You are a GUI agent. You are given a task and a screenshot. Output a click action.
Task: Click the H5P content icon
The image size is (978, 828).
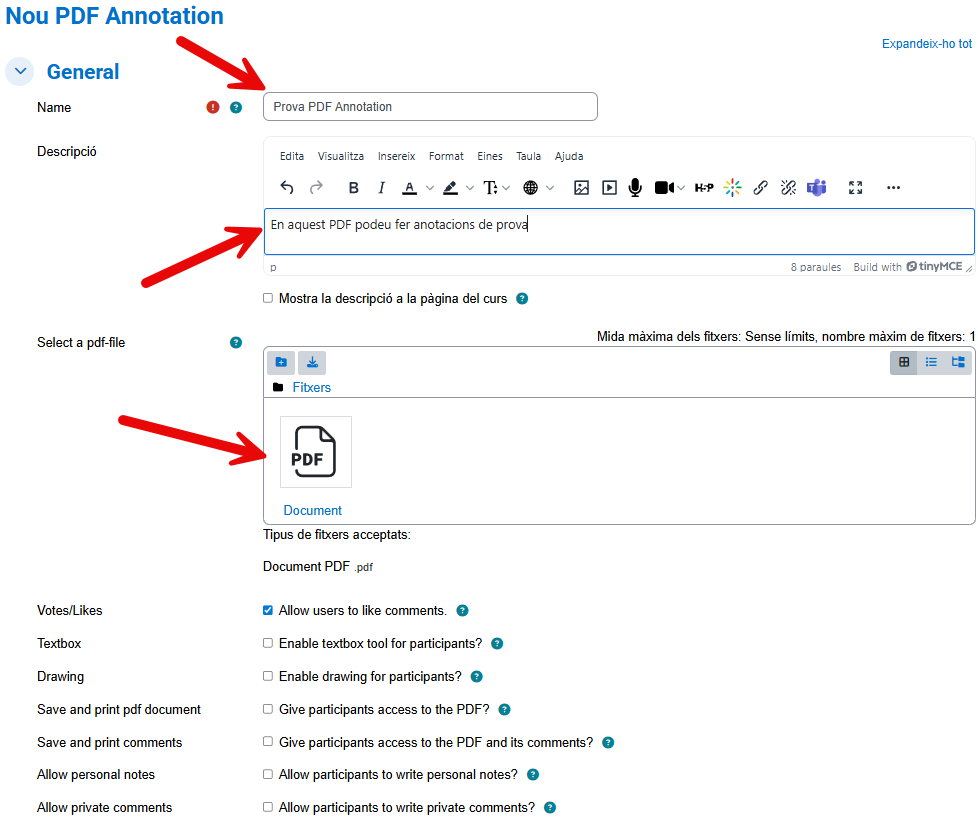(x=704, y=188)
